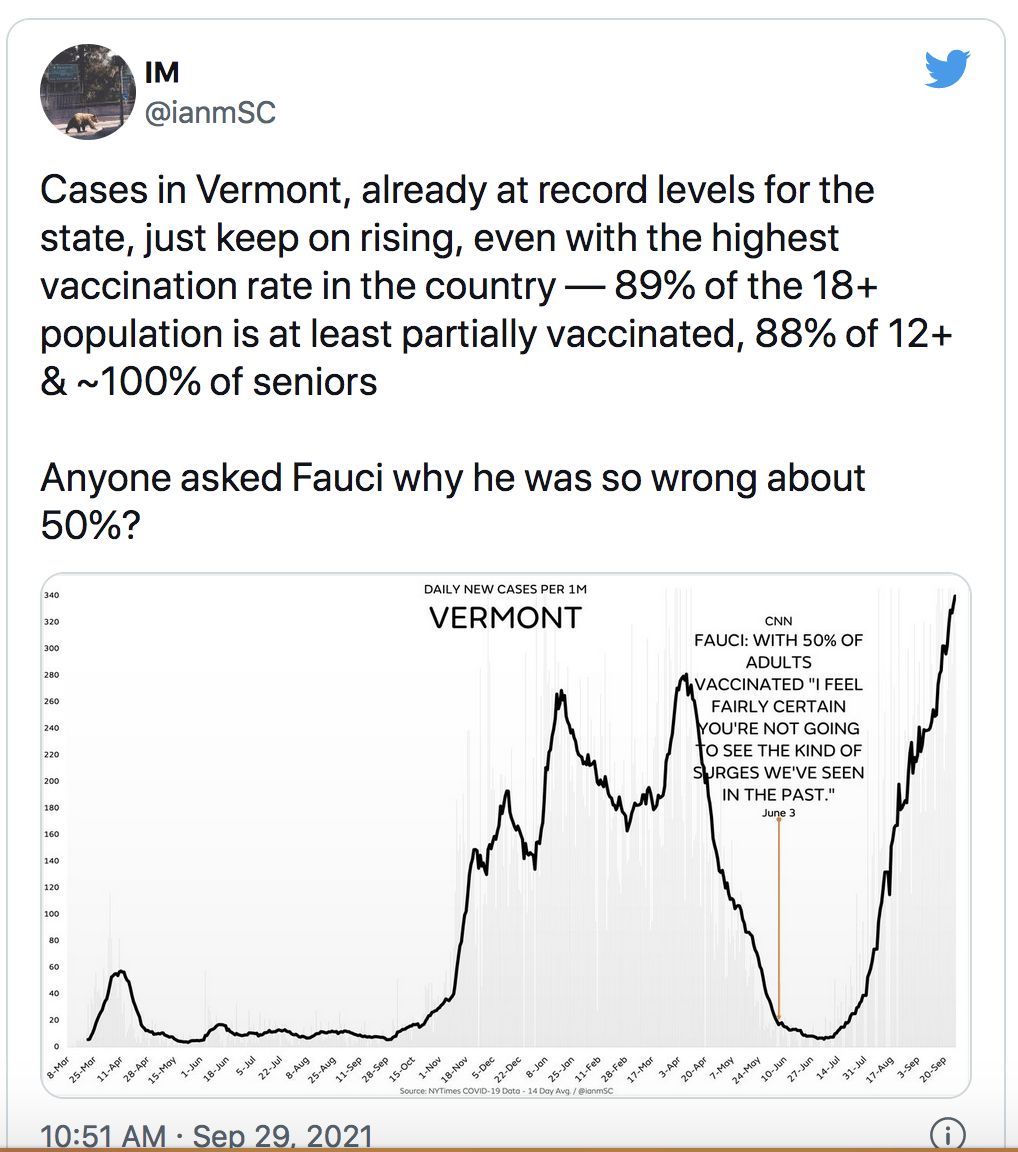Click the Twitter bird logo
1018x1152 pixels.
point(948,70)
